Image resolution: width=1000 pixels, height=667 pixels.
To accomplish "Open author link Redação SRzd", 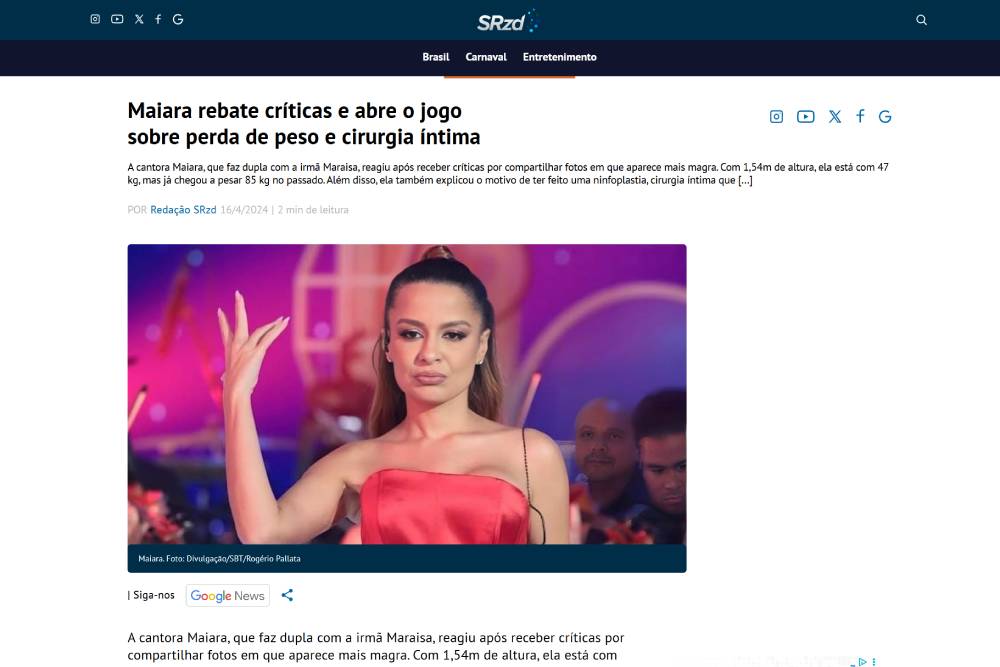I will point(183,210).
